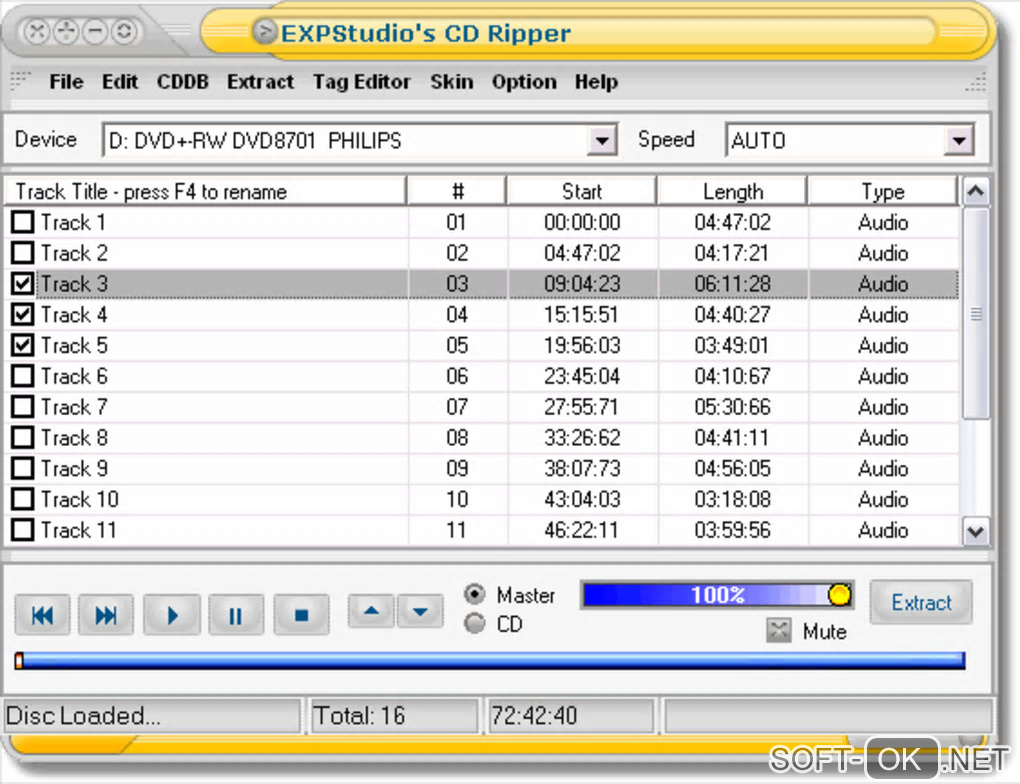The image size is (1020, 784).
Task: Click Track 8 start time 33:26:62
Action: 582,438
